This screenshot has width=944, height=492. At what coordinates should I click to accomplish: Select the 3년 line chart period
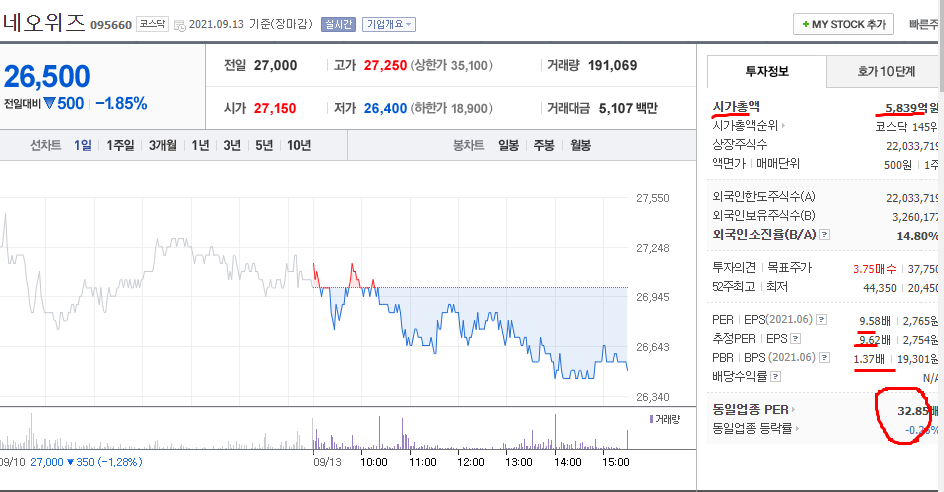point(232,145)
